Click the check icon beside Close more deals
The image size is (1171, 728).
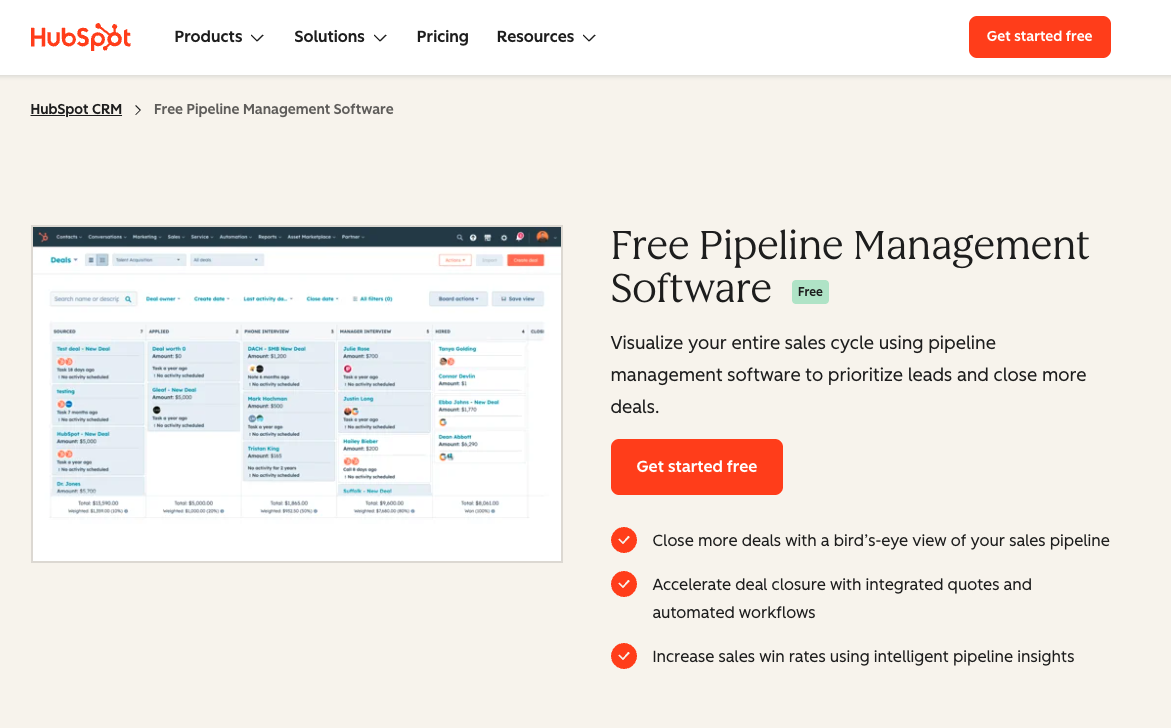tap(624, 540)
